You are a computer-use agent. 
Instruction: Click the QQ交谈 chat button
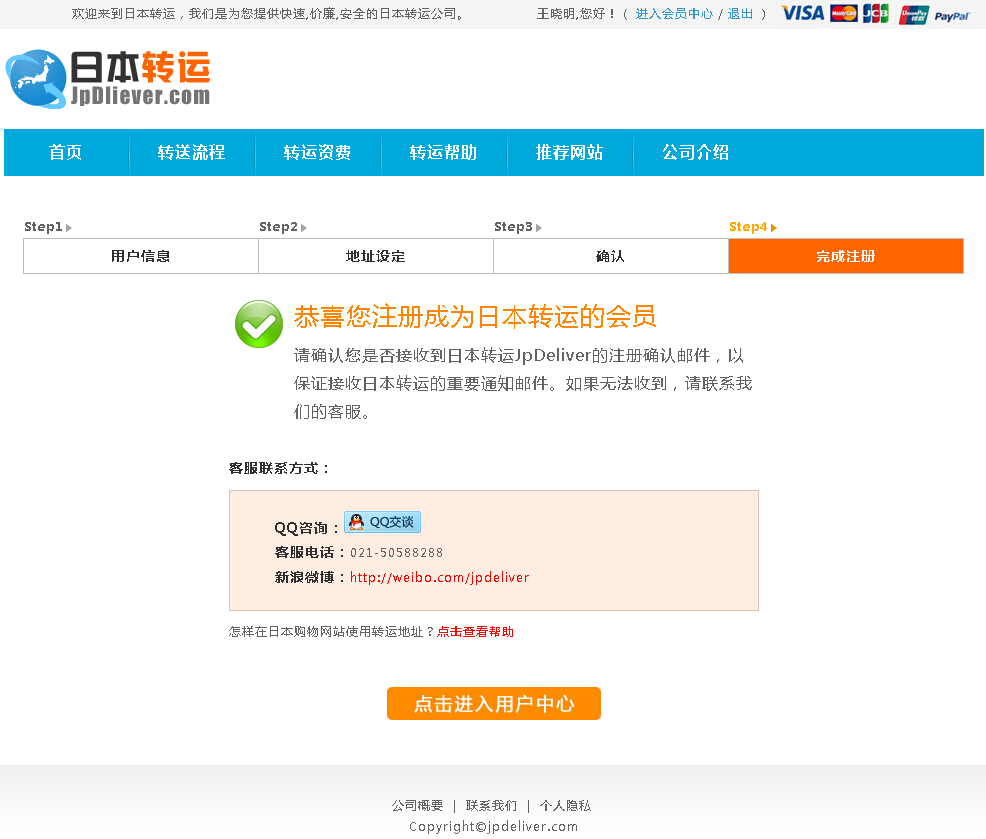[x=382, y=521]
